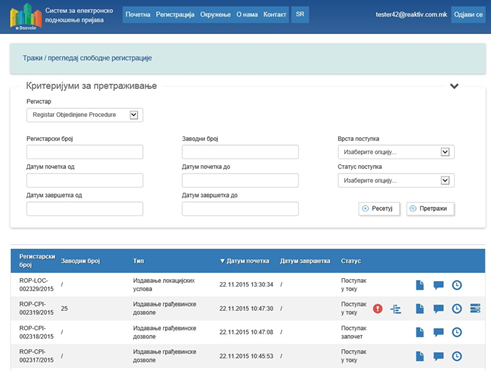Focus the Датум завршетка до field
This screenshot has width=491, height=371.
coord(240,209)
